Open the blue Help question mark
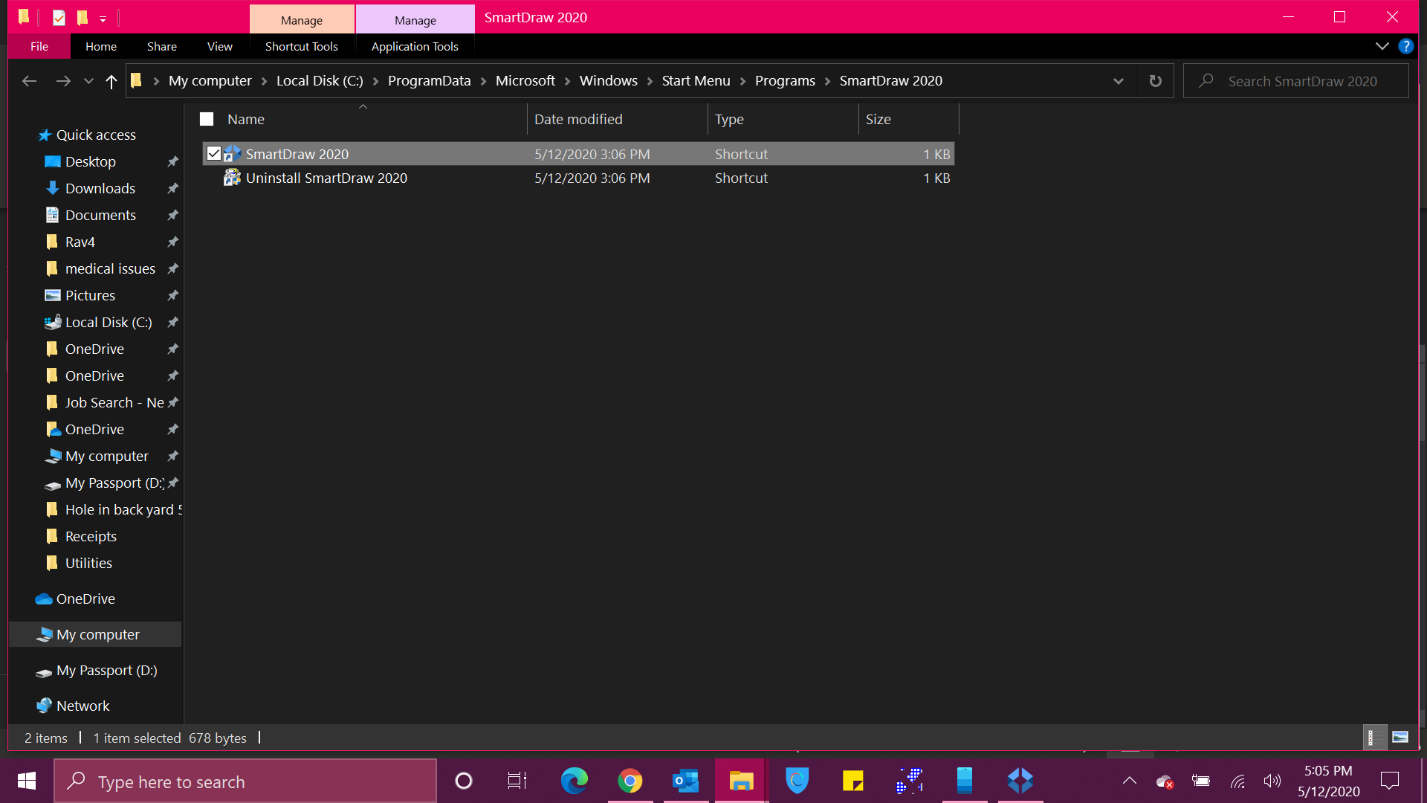Image resolution: width=1427 pixels, height=803 pixels. pos(1406,46)
